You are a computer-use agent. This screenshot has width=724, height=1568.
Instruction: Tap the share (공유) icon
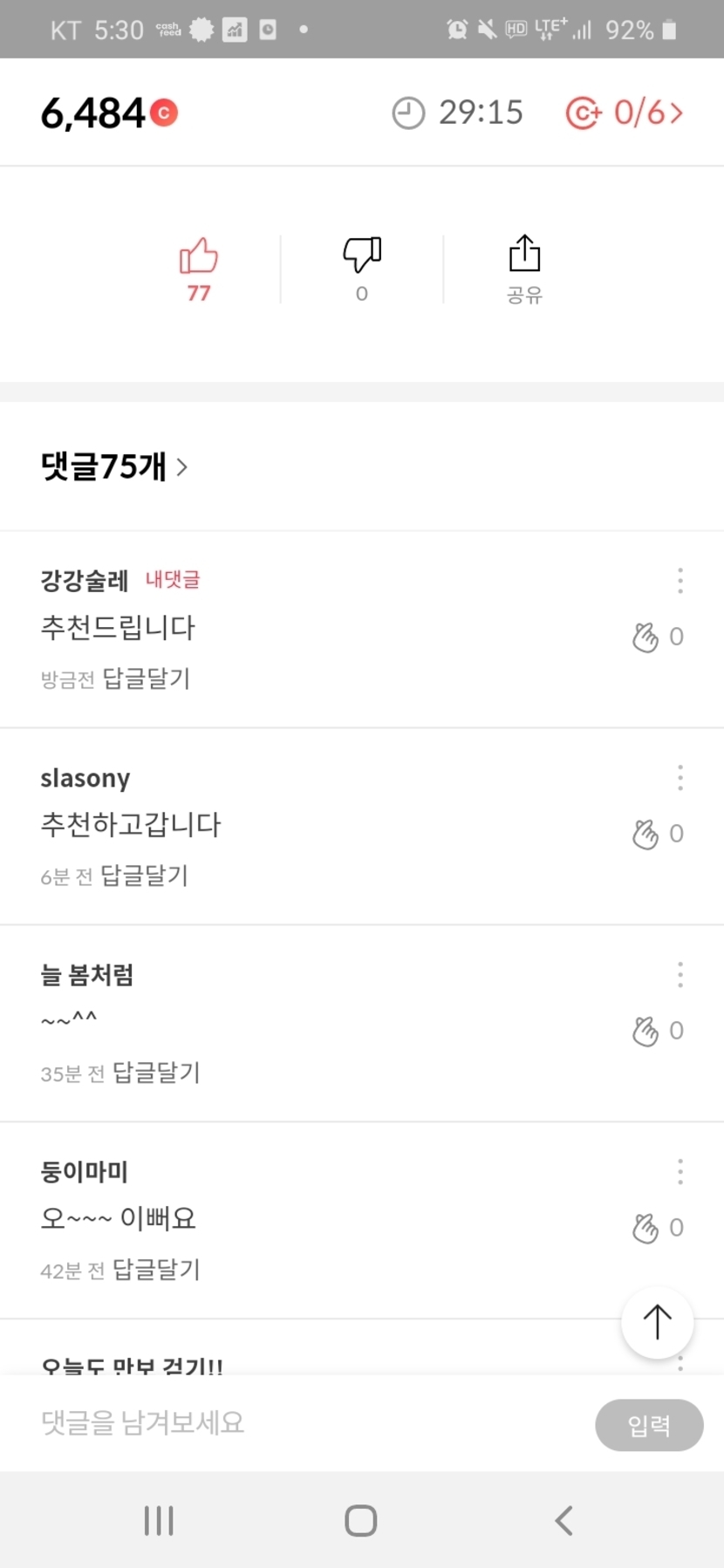524,255
